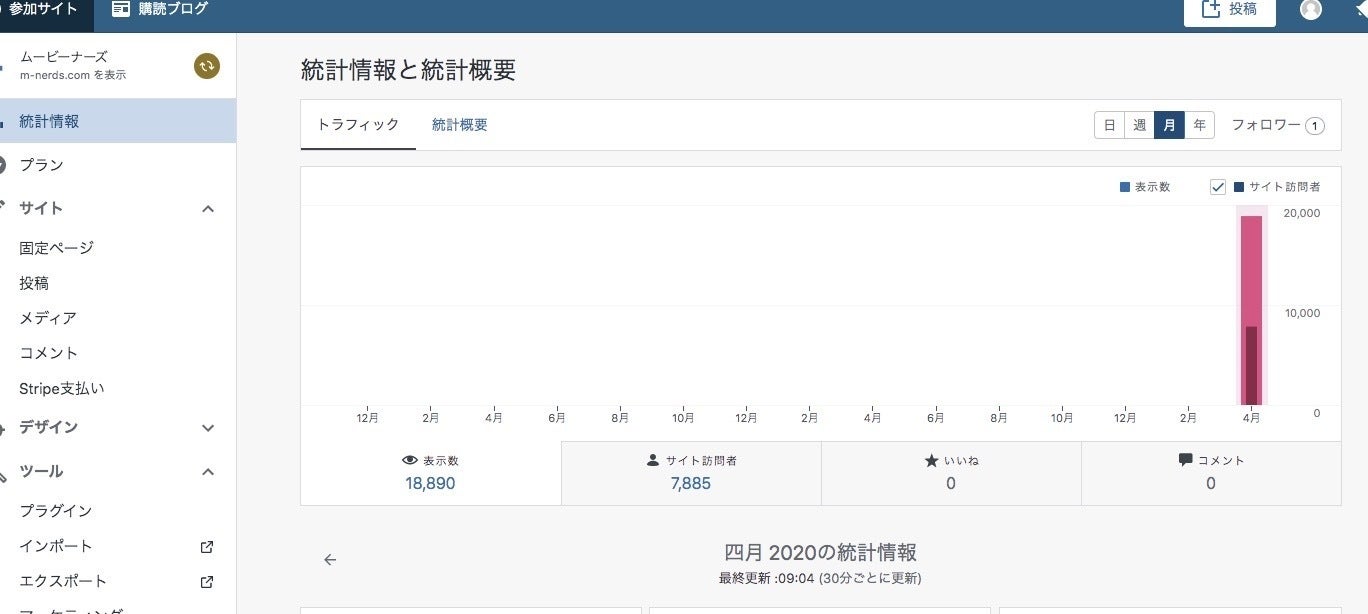Open the user profile avatar
The width and height of the screenshot is (1368, 614).
(1310, 9)
